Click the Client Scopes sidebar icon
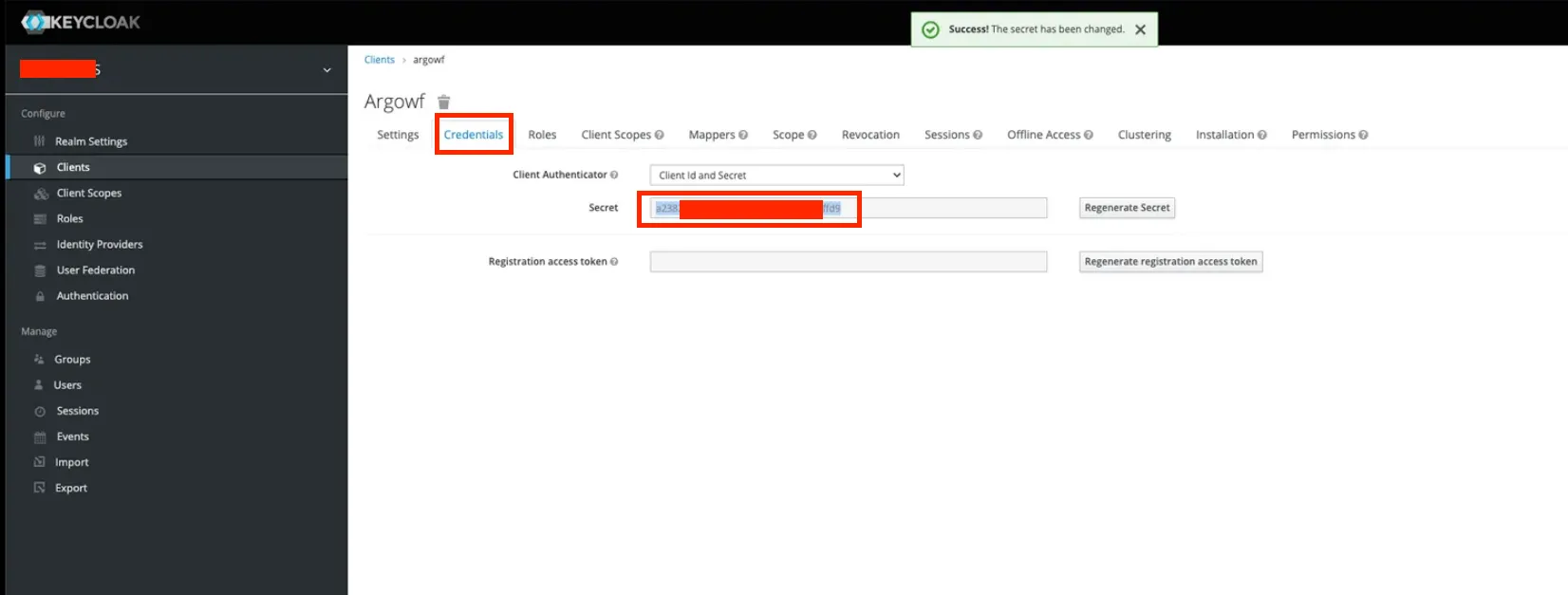The height and width of the screenshot is (595, 1568). (41, 194)
